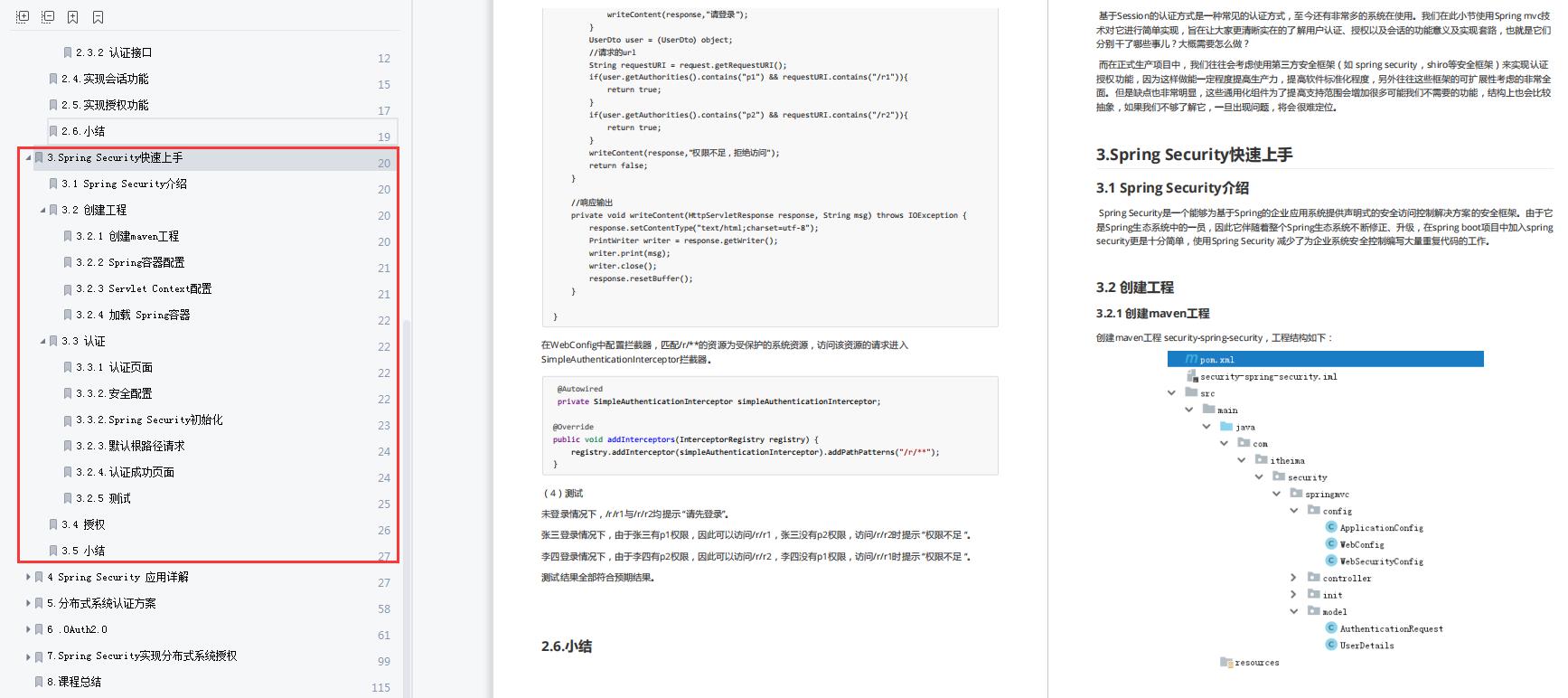This screenshot has height=698, width=1568.
Task: Click the bookmark icon beside 7.Spring Security实现分布式系统授权
Action: click(x=39, y=656)
